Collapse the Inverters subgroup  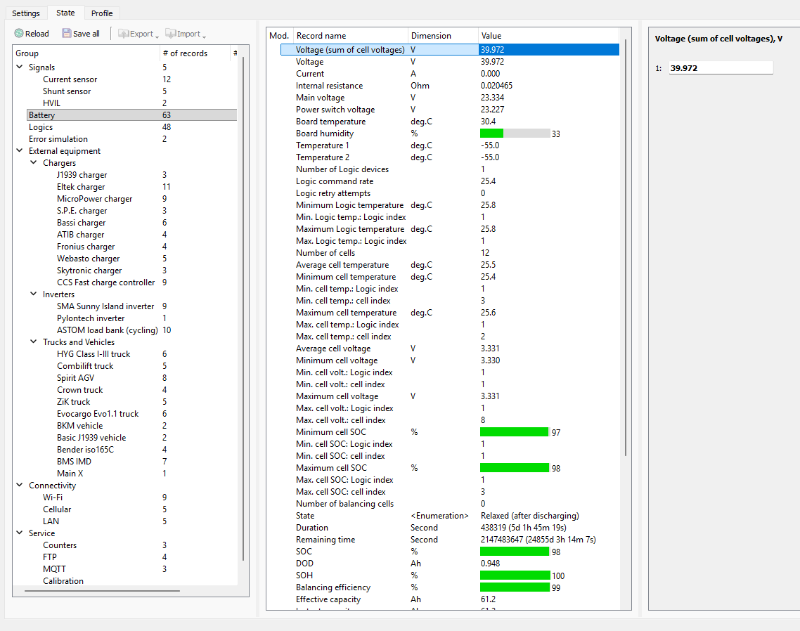pyautogui.click(x=34, y=294)
